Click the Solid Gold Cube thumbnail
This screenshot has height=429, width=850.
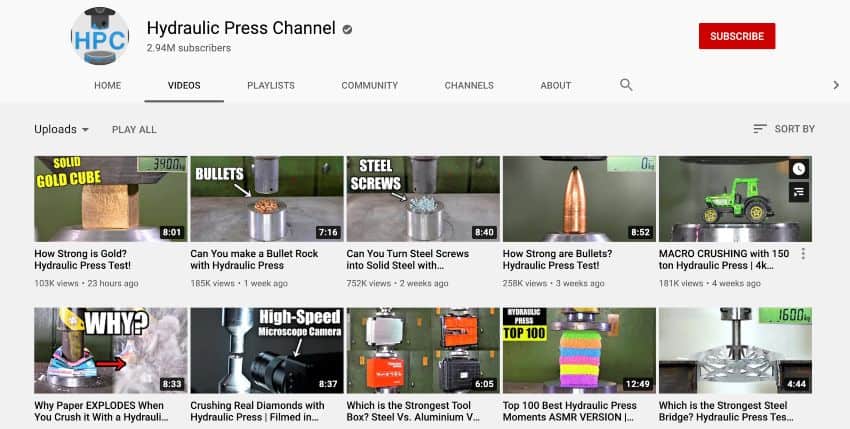111,199
